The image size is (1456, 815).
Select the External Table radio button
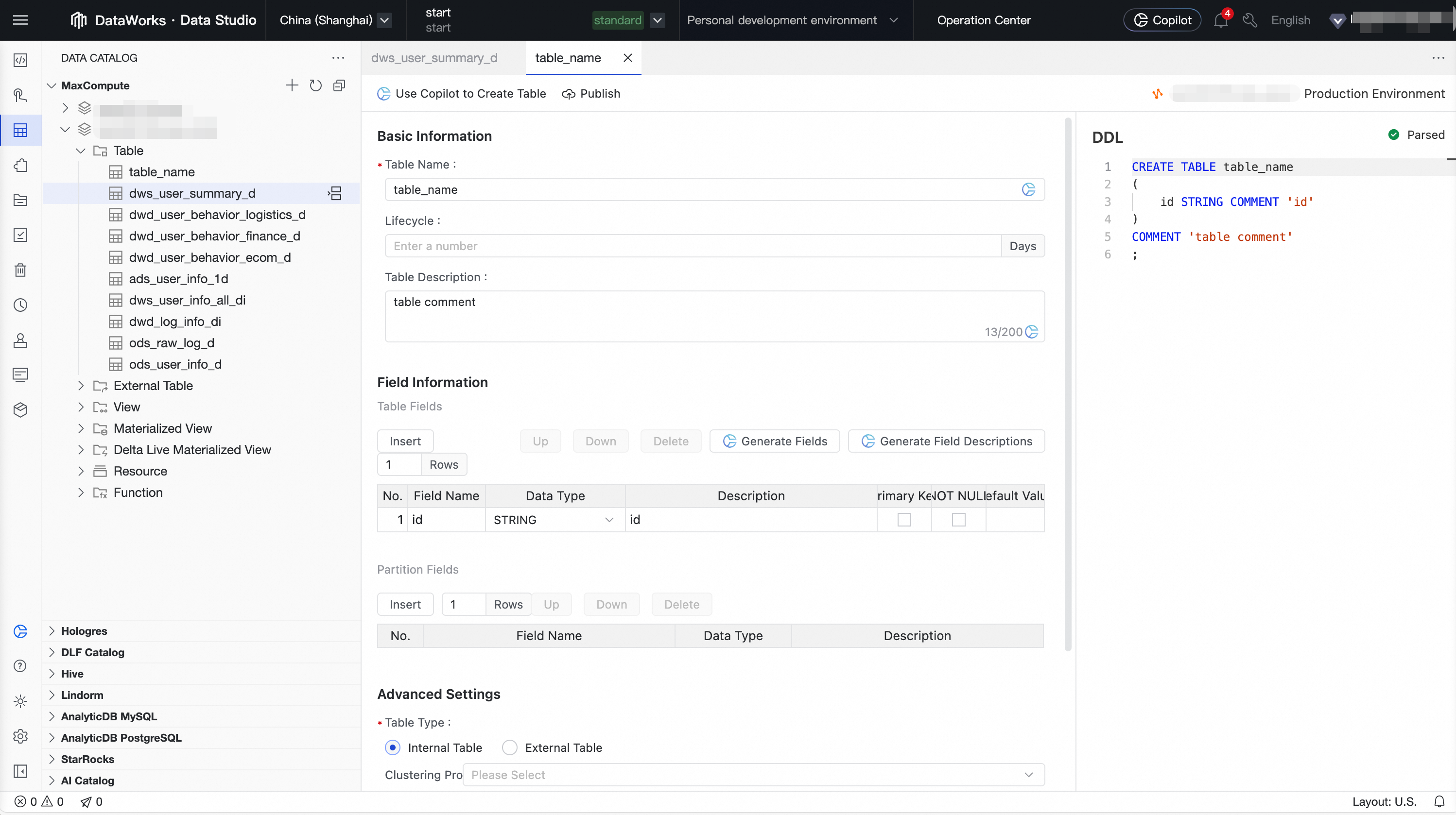(510, 748)
